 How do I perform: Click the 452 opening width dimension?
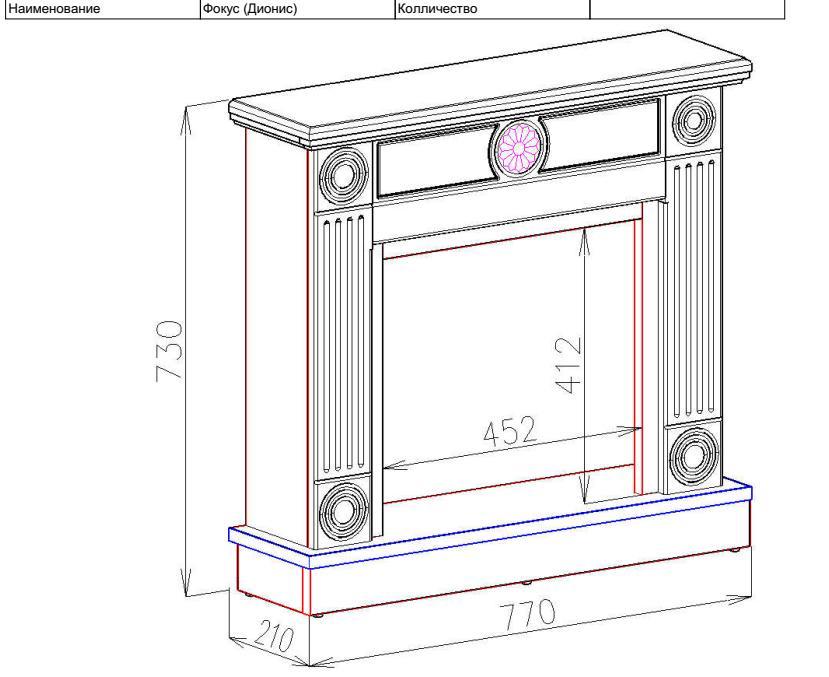pos(510,433)
